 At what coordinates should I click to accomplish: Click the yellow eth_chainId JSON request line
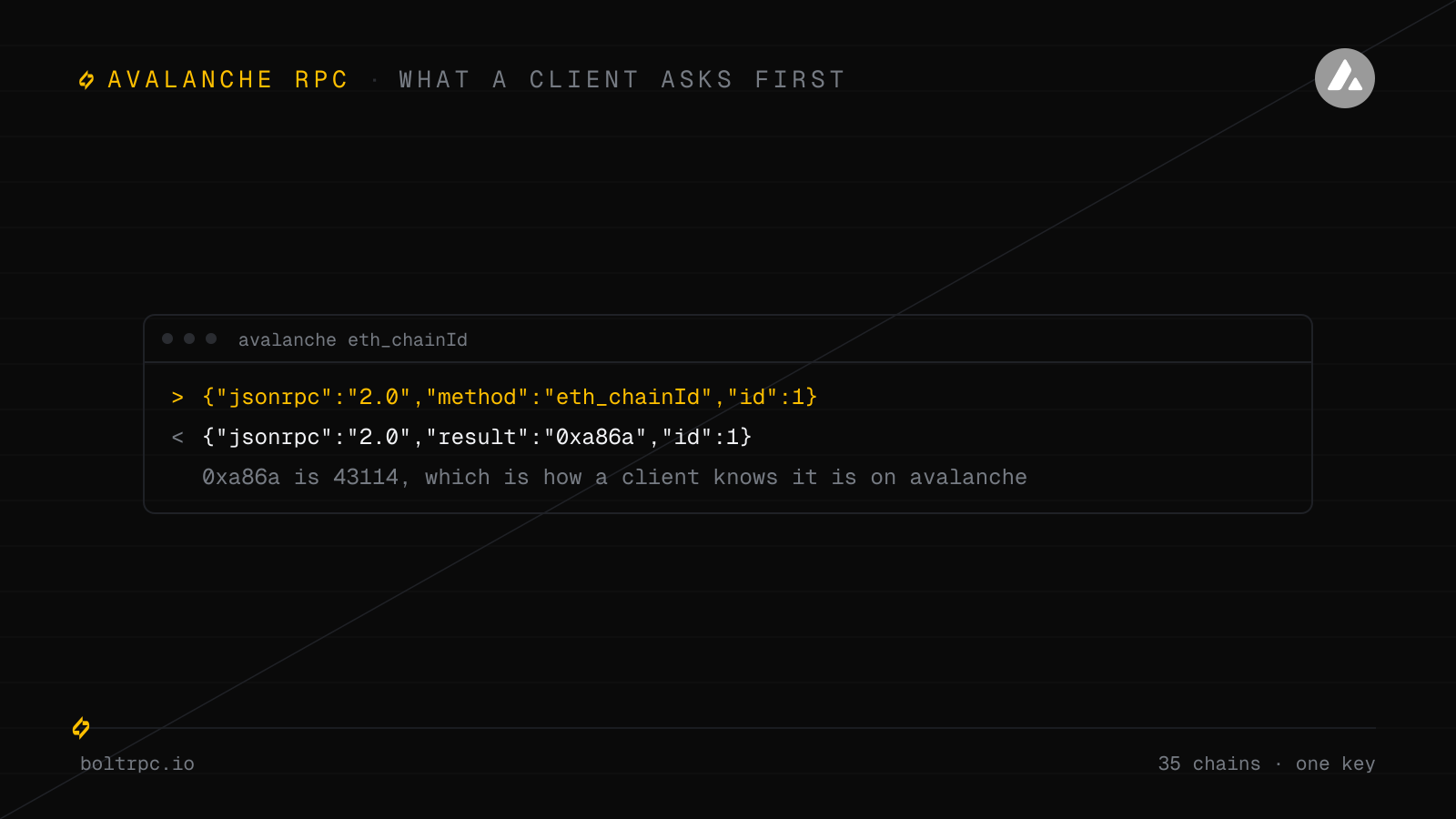click(x=510, y=398)
